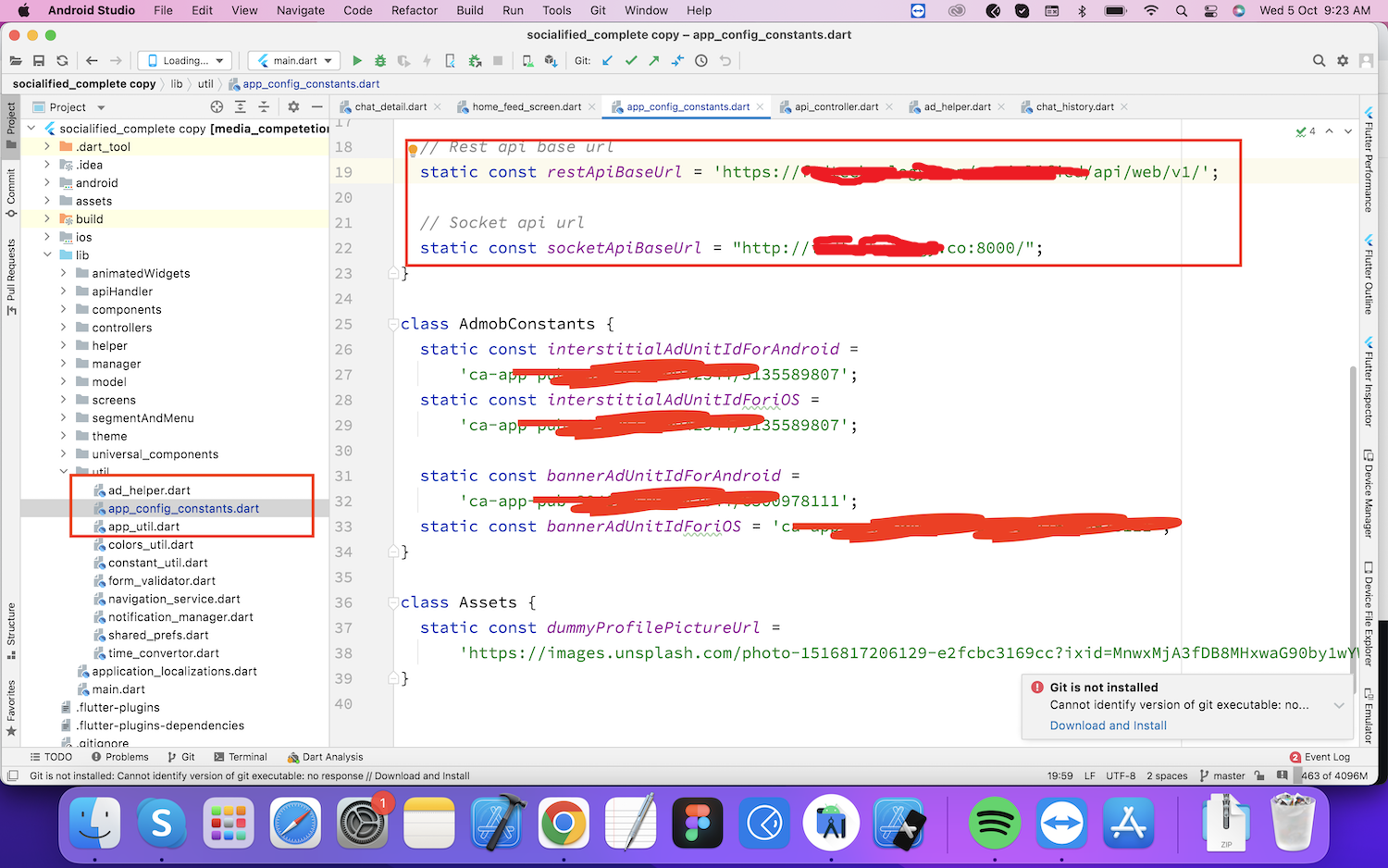Click the Download and Install link
This screenshot has width=1388, height=868.
point(1108,725)
